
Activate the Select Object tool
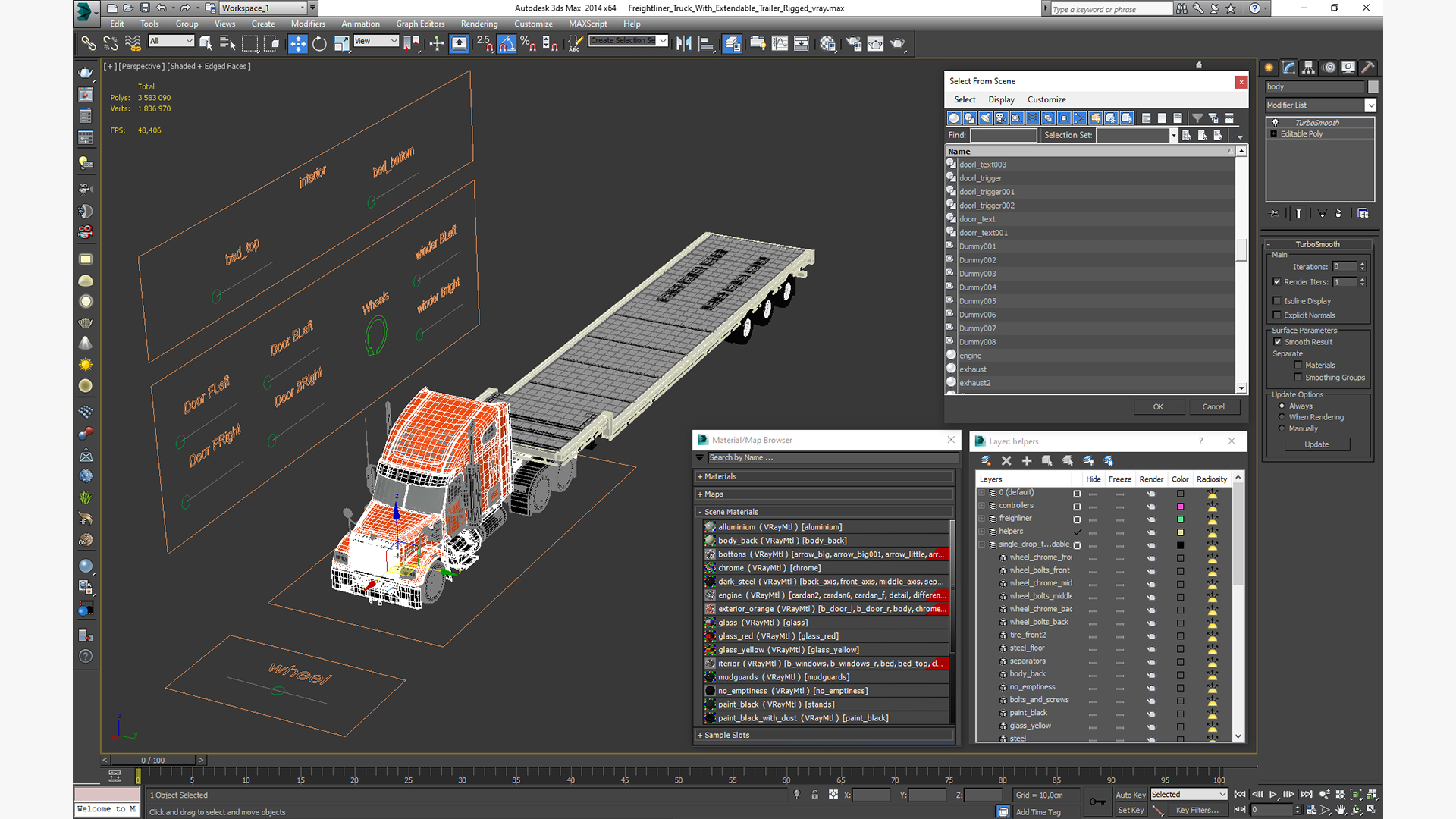[x=206, y=43]
